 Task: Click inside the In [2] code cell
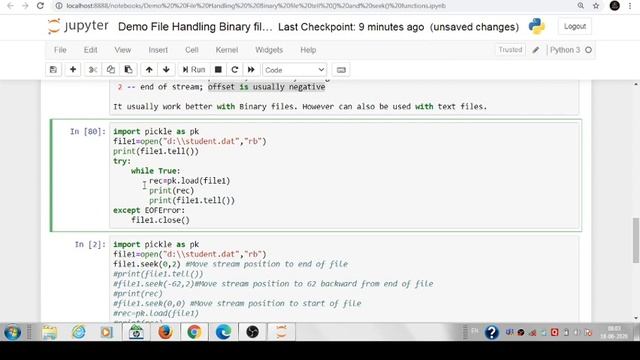coord(344,280)
